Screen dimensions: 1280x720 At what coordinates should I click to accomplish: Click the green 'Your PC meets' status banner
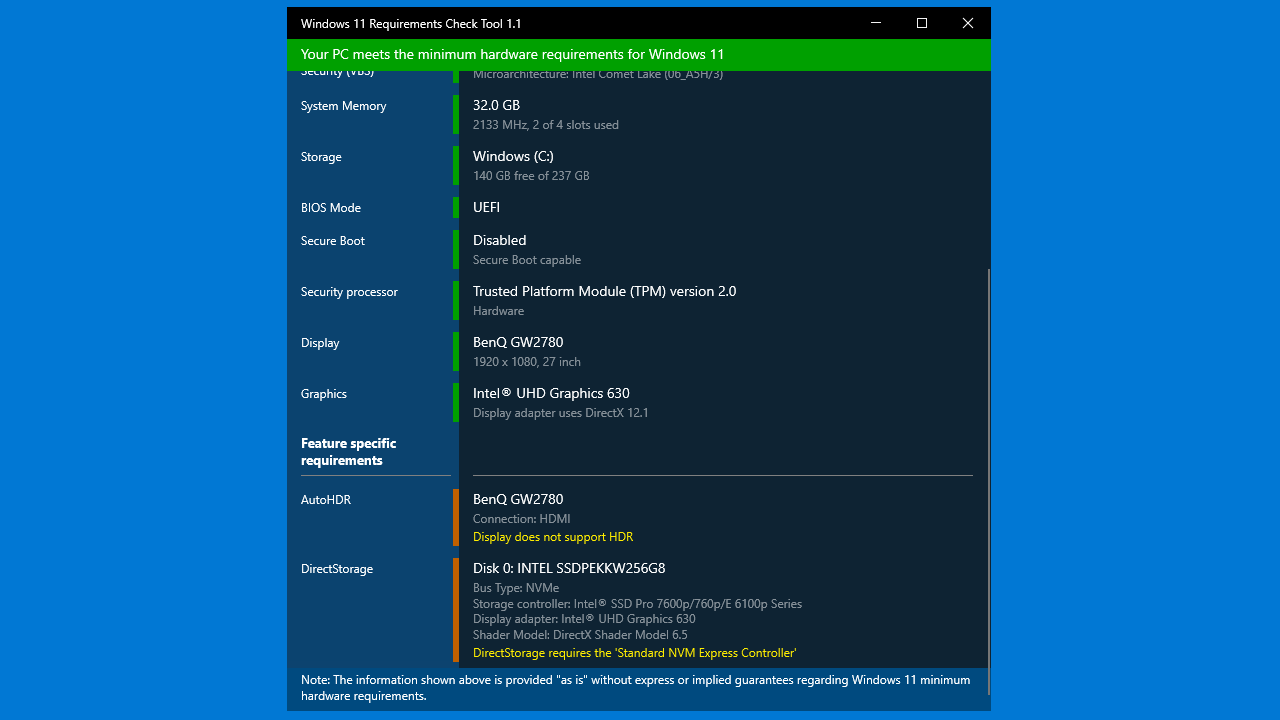pos(639,55)
